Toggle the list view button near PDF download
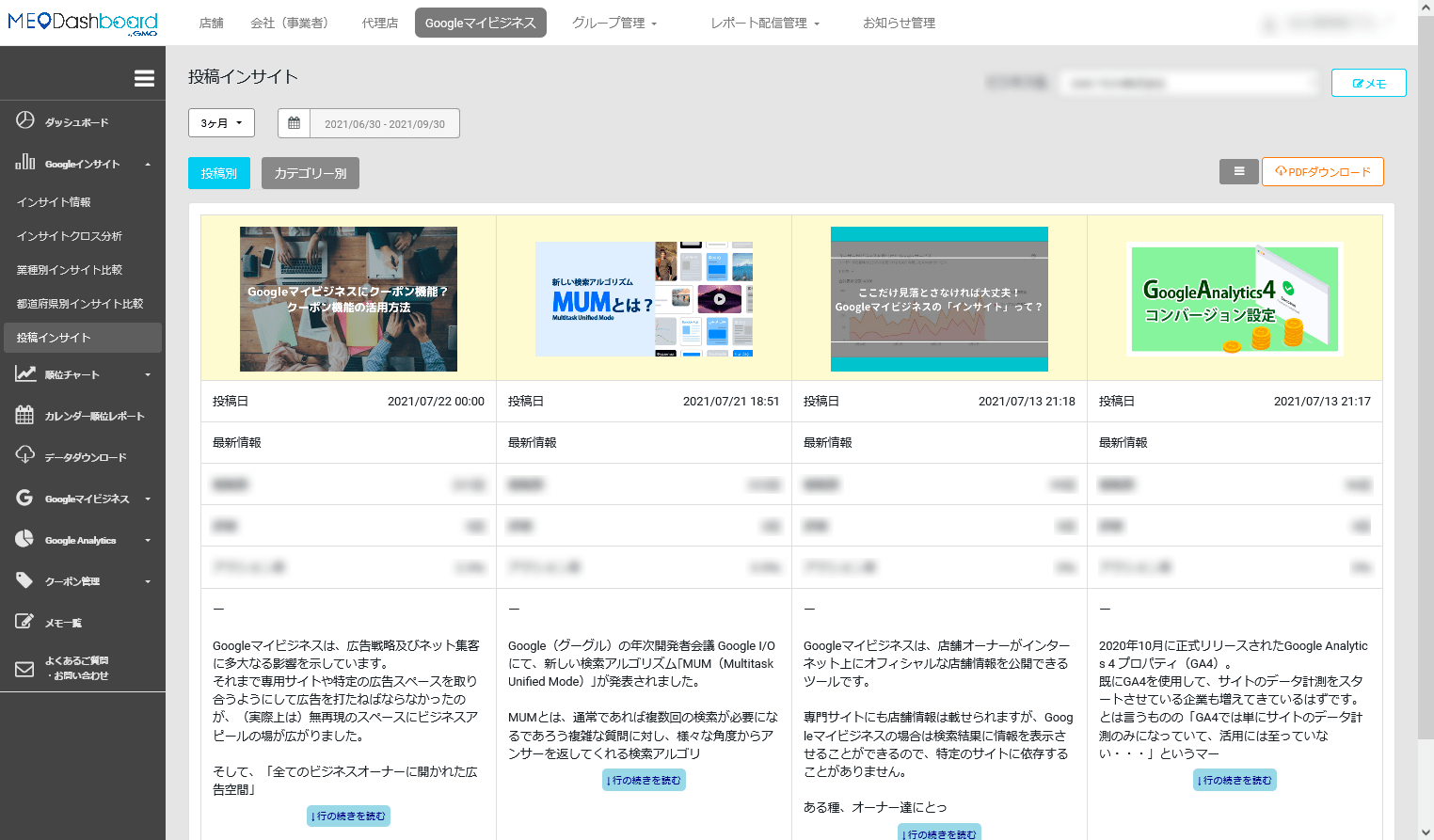 coord(1238,172)
